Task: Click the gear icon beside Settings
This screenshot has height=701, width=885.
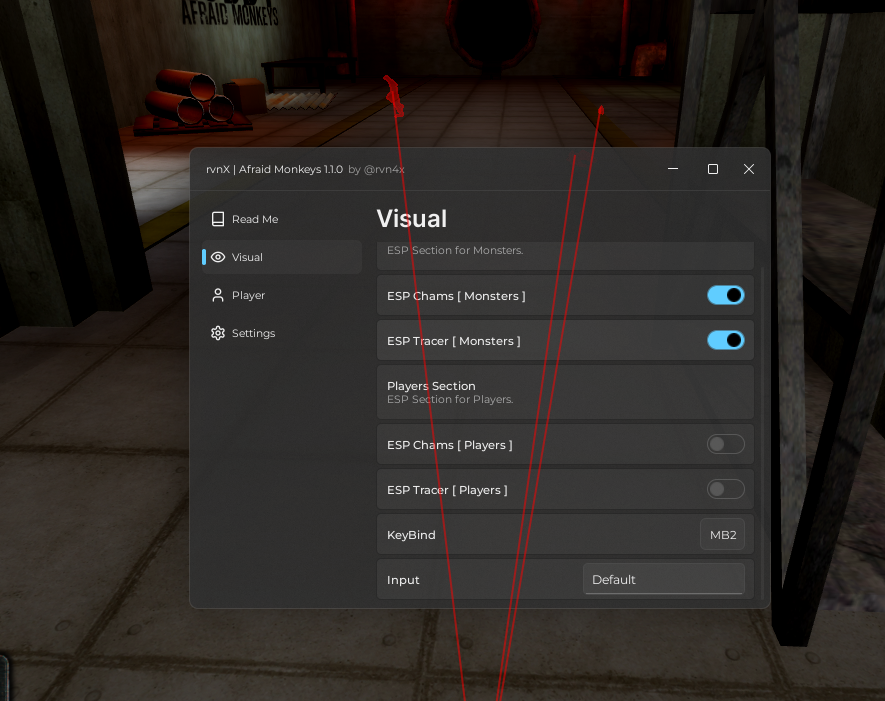Action: point(218,333)
